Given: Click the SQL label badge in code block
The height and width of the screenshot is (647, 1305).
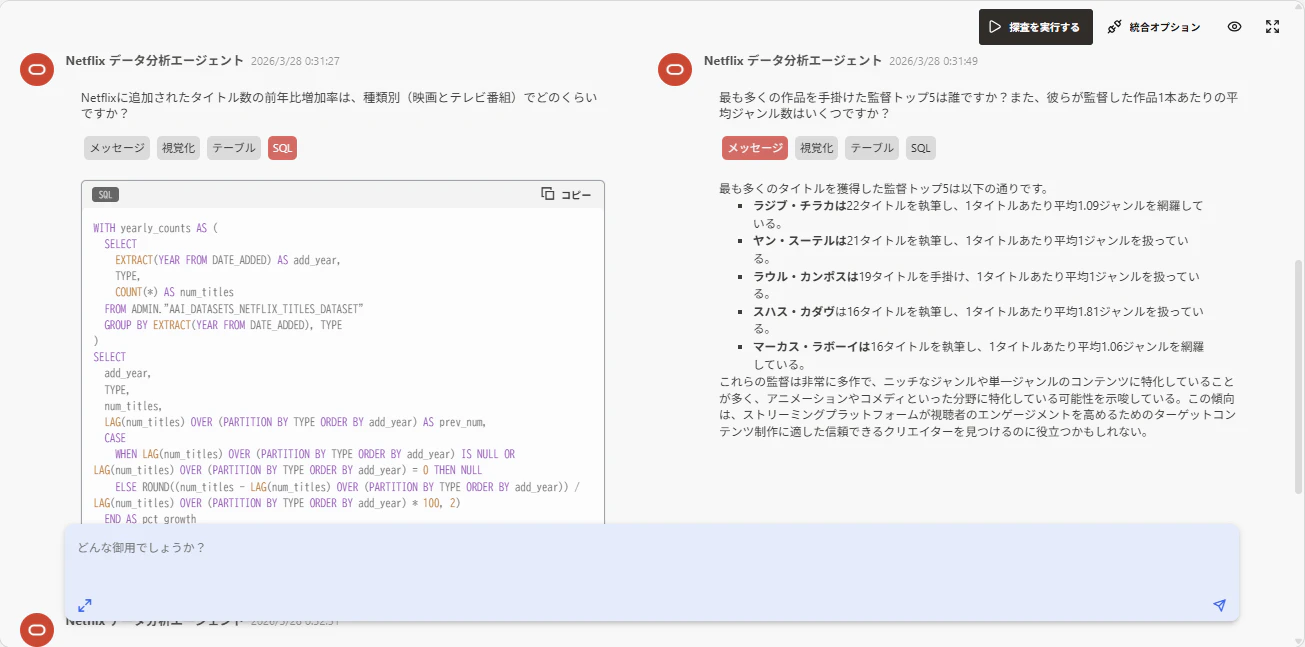Looking at the screenshot, I should 105,194.
